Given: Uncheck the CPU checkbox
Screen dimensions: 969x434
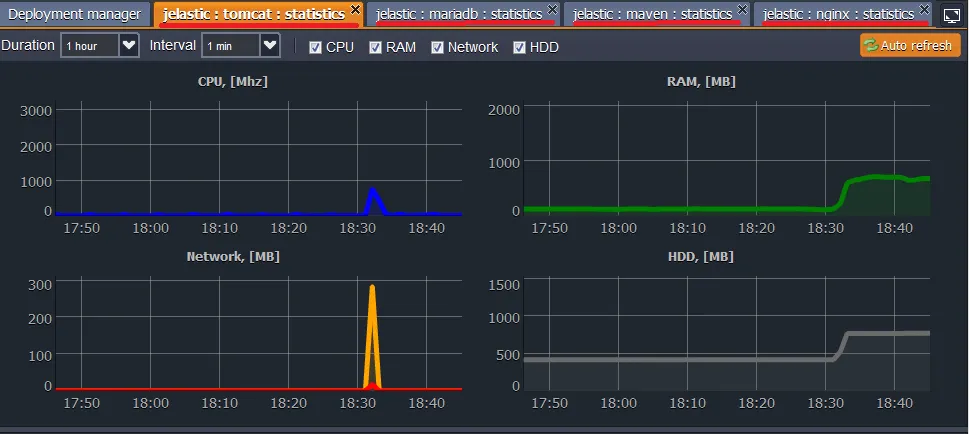Looking at the screenshot, I should tap(315, 47).
